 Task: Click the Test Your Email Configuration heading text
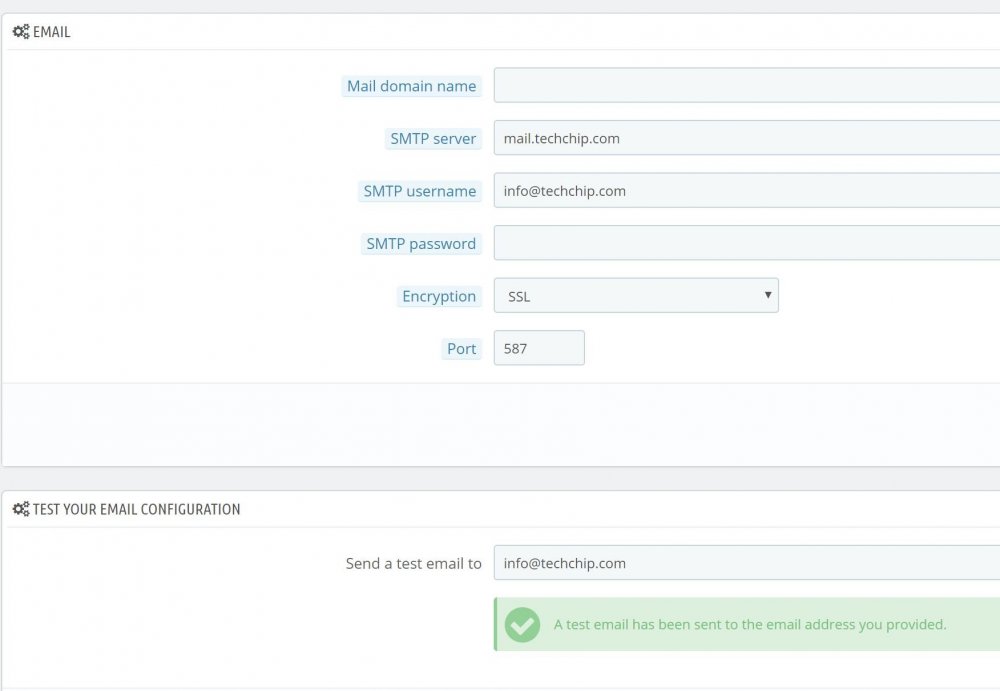tap(137, 509)
